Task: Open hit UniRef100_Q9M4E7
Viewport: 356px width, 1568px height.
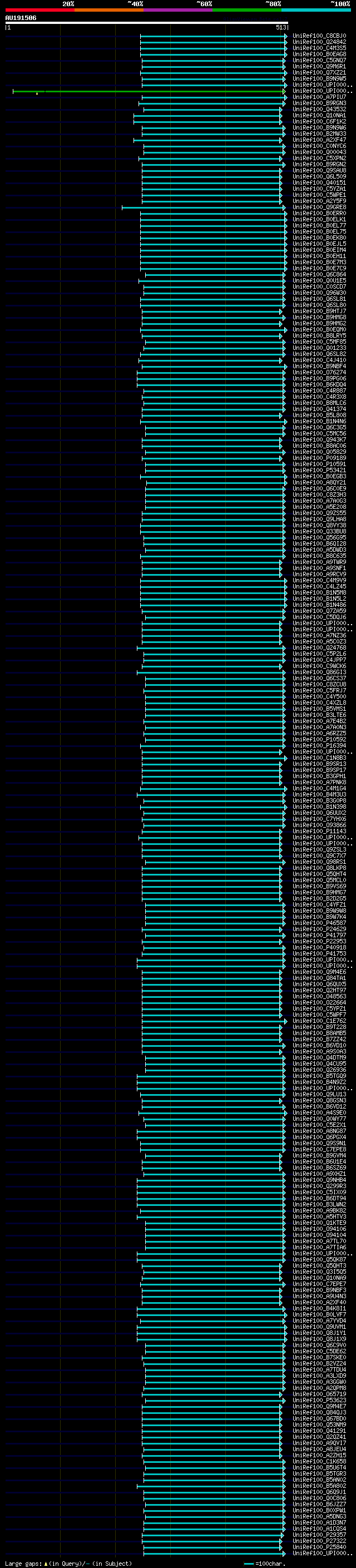Action: point(319,1406)
